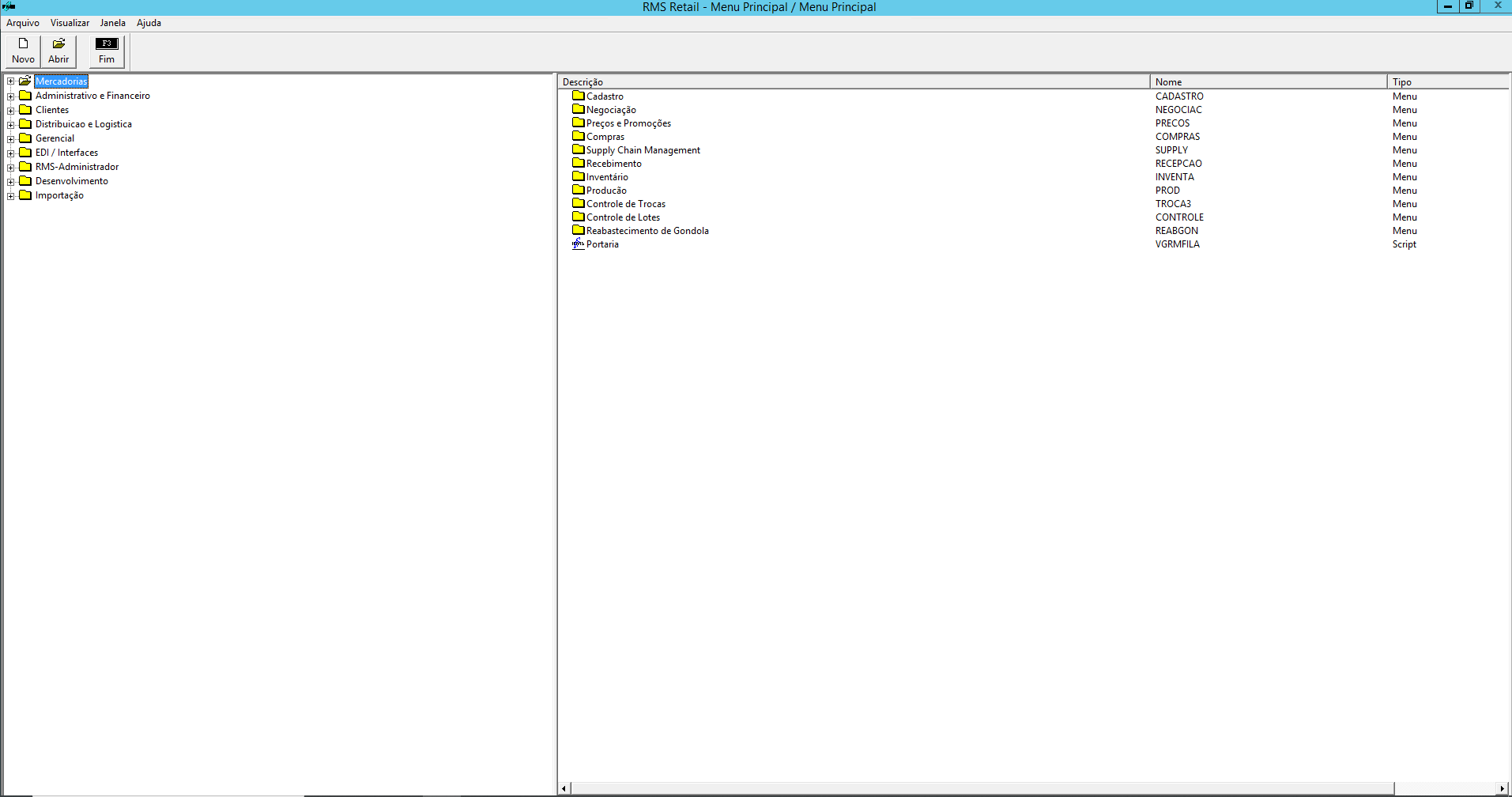Click the horizontal scrollbar thumb in list pane

coord(982,788)
